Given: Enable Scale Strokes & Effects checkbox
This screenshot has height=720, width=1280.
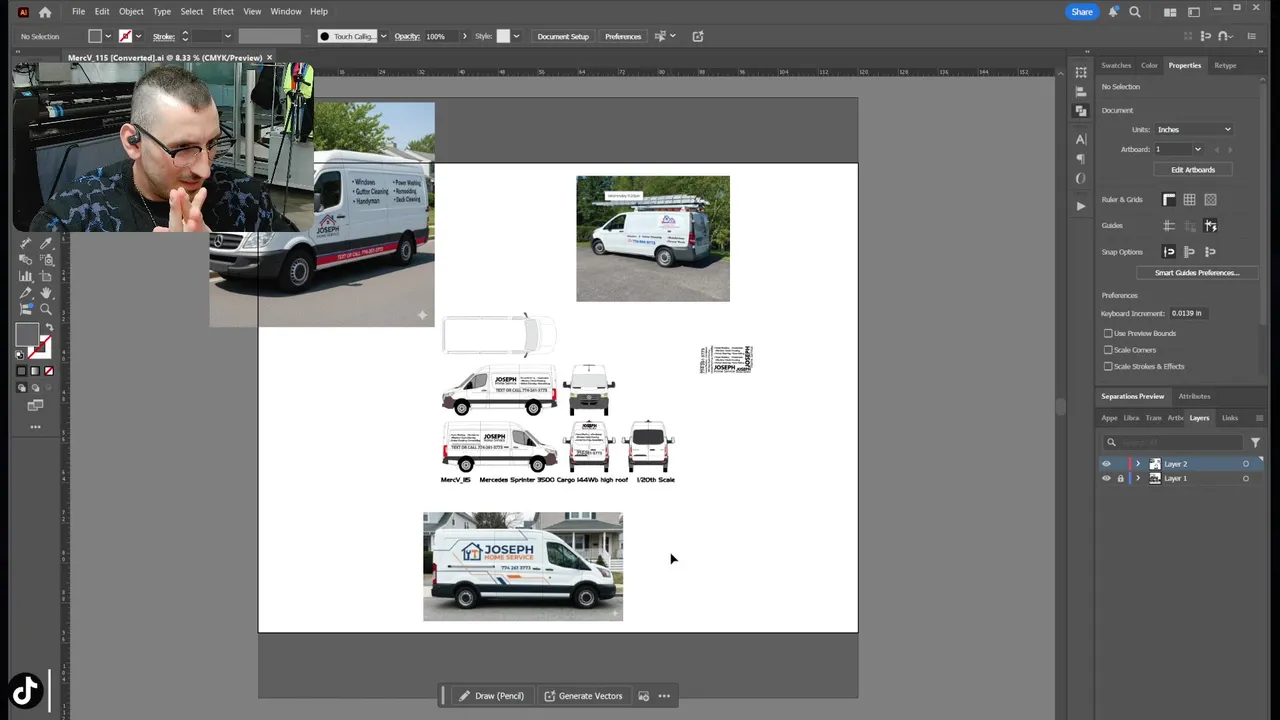Looking at the screenshot, I should tap(1108, 366).
